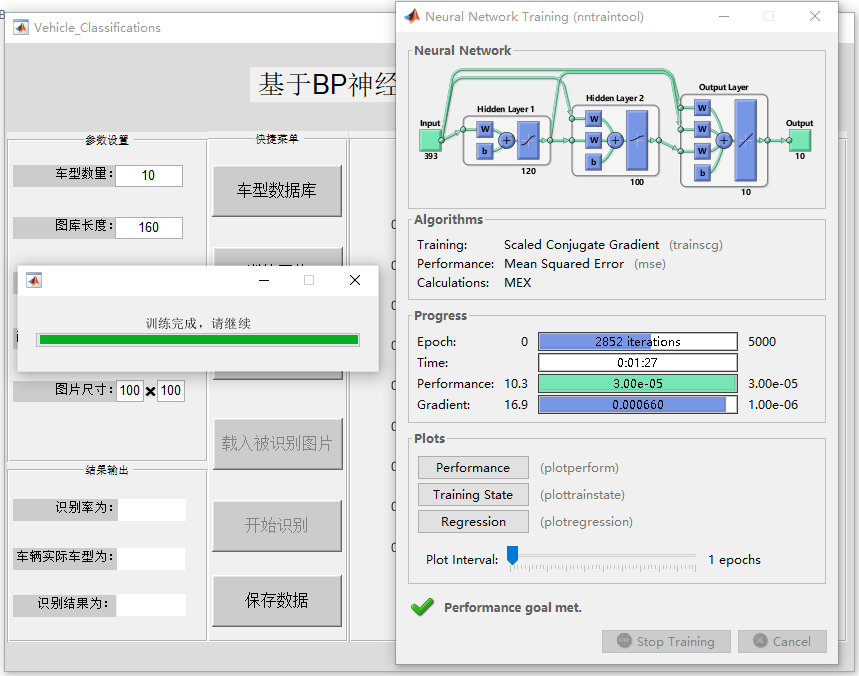Click the gradient goal value 1.00e-06
The height and width of the screenshot is (676, 859).
[x=773, y=405]
